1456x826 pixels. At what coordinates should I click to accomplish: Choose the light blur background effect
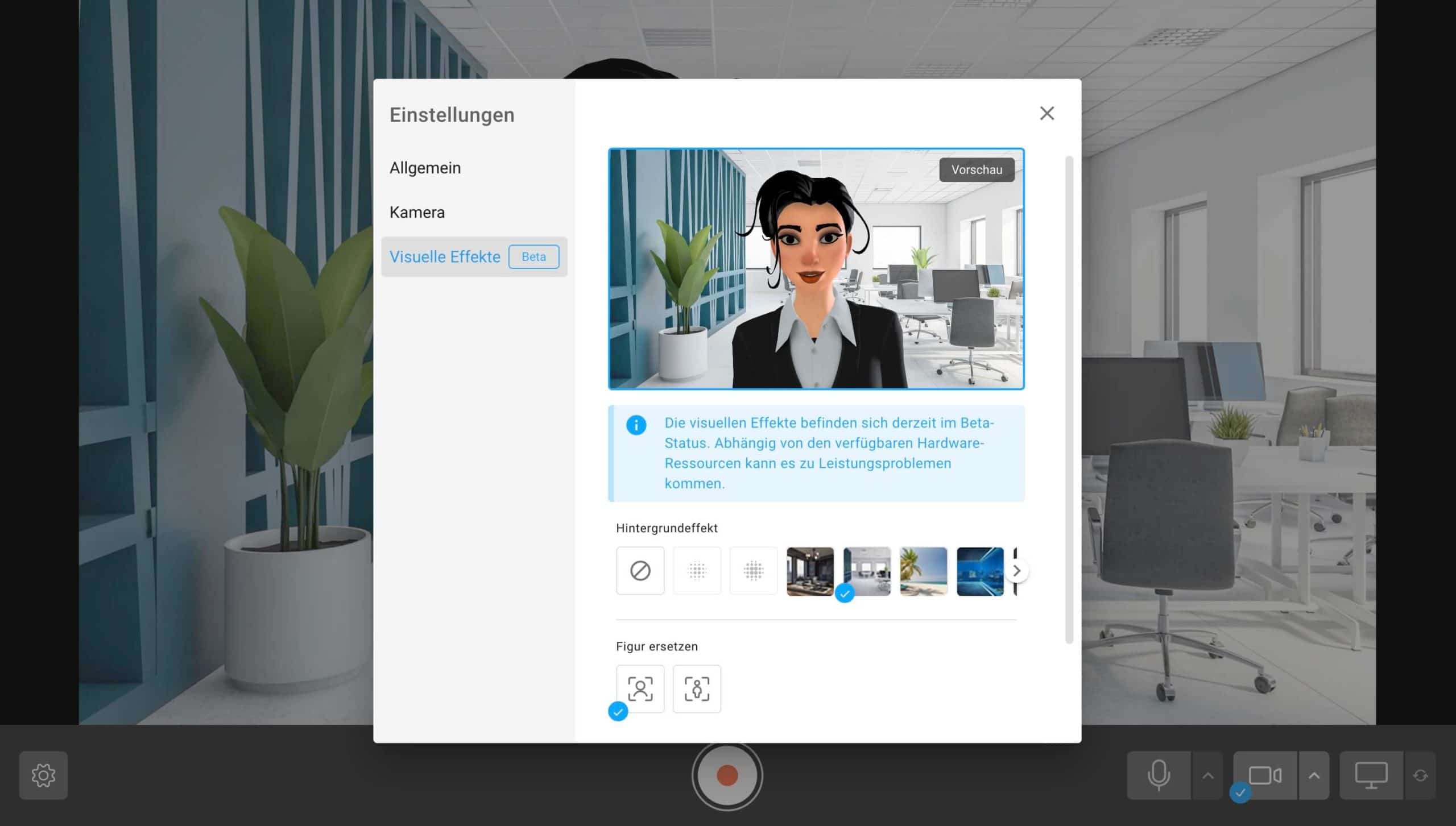coord(697,571)
